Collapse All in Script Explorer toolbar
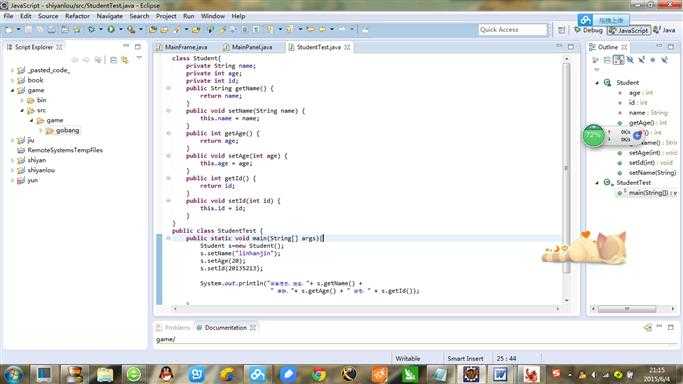Screen dimensions: 683x384 113,60
